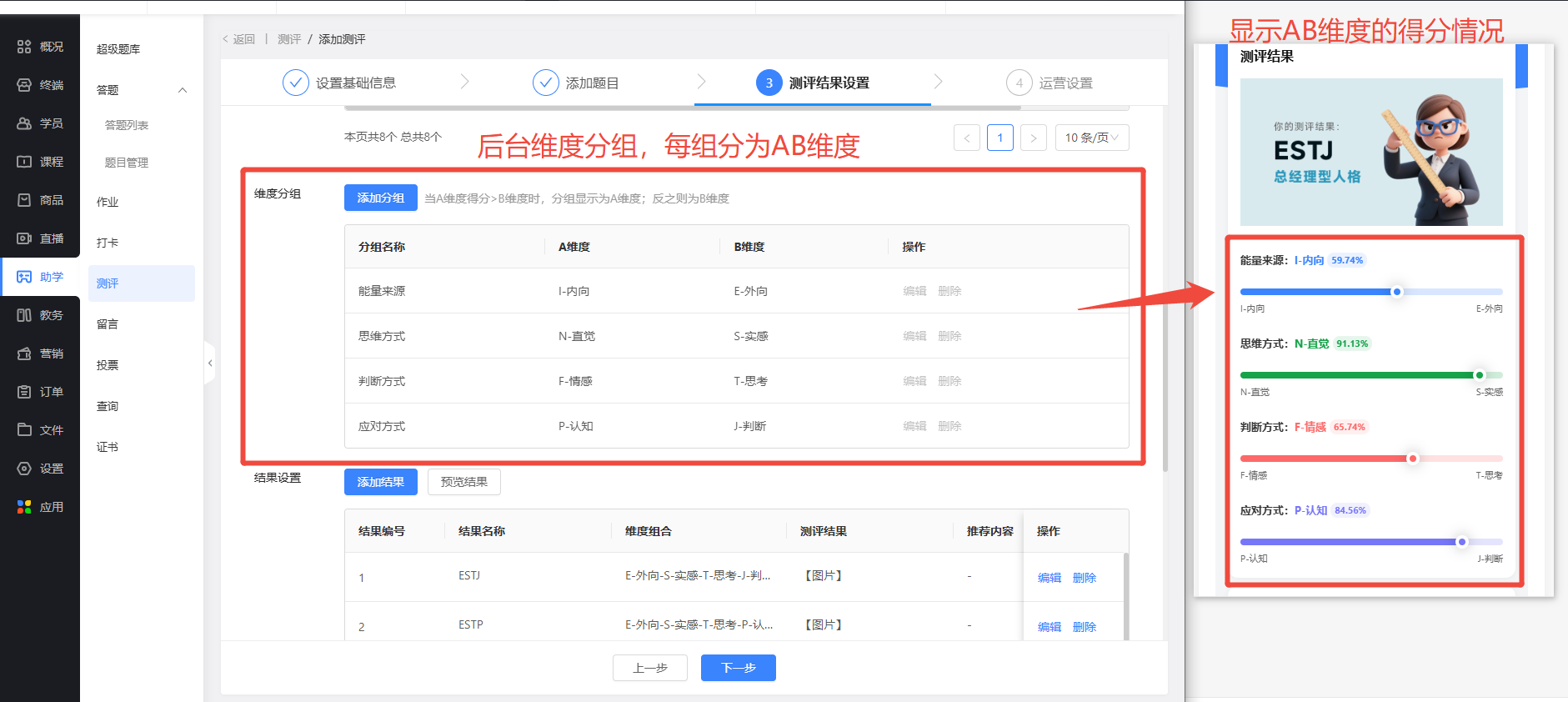Click the 直播 live broadcast icon

coord(24,238)
